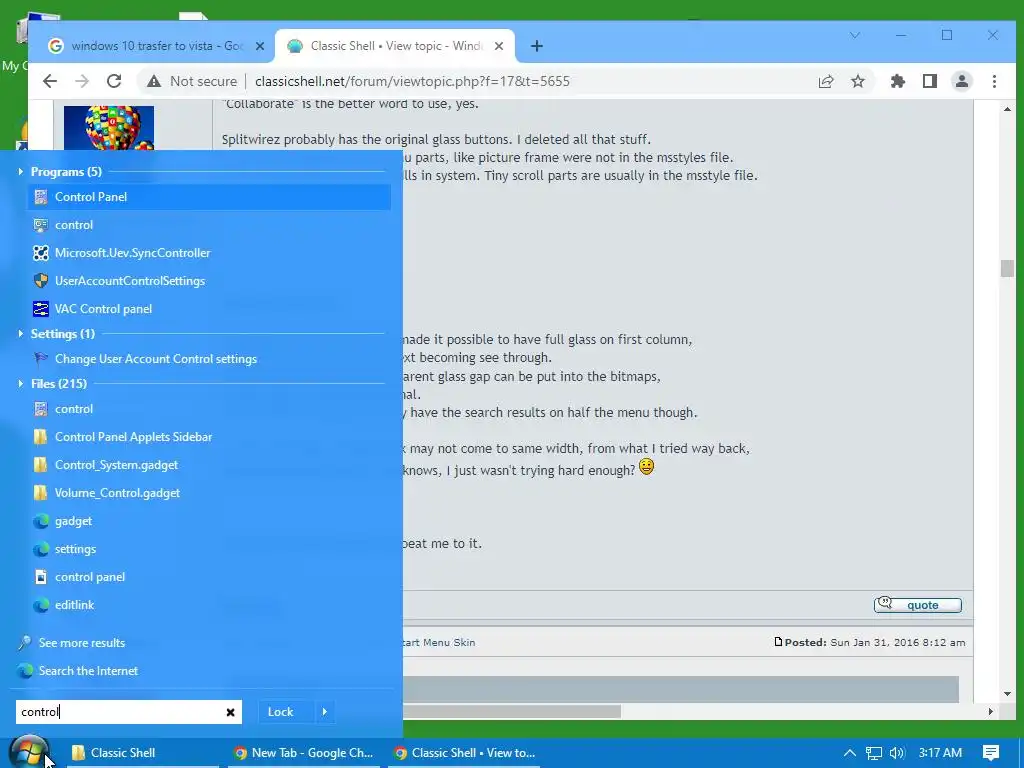Go back in Chrome
This screenshot has height=768, width=1024.
pyautogui.click(x=50, y=81)
